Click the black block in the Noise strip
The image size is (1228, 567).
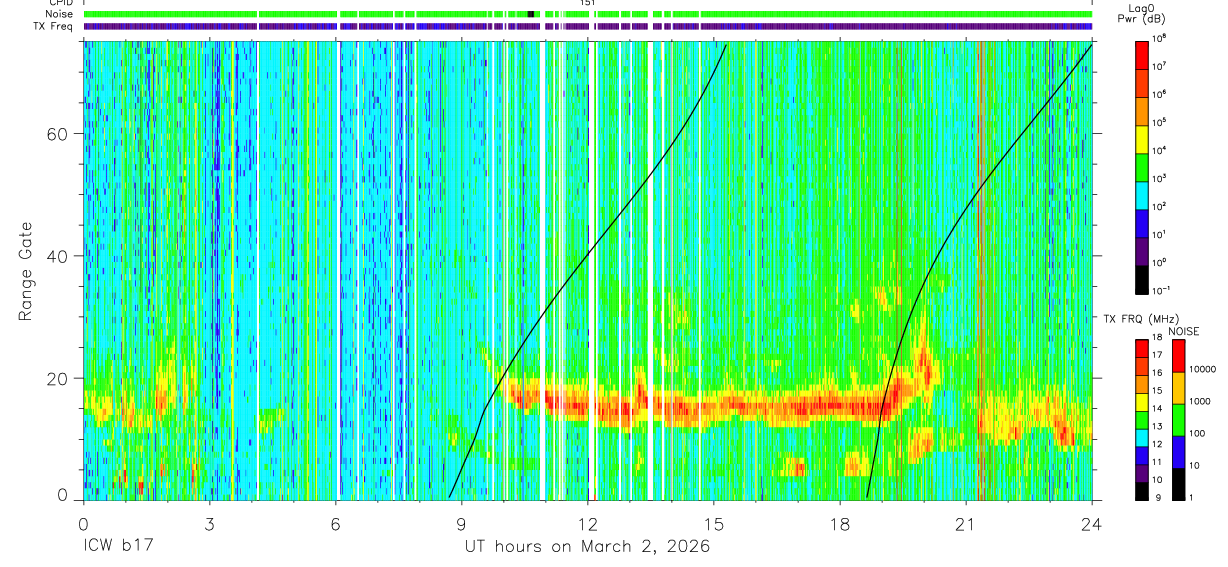click(531, 14)
